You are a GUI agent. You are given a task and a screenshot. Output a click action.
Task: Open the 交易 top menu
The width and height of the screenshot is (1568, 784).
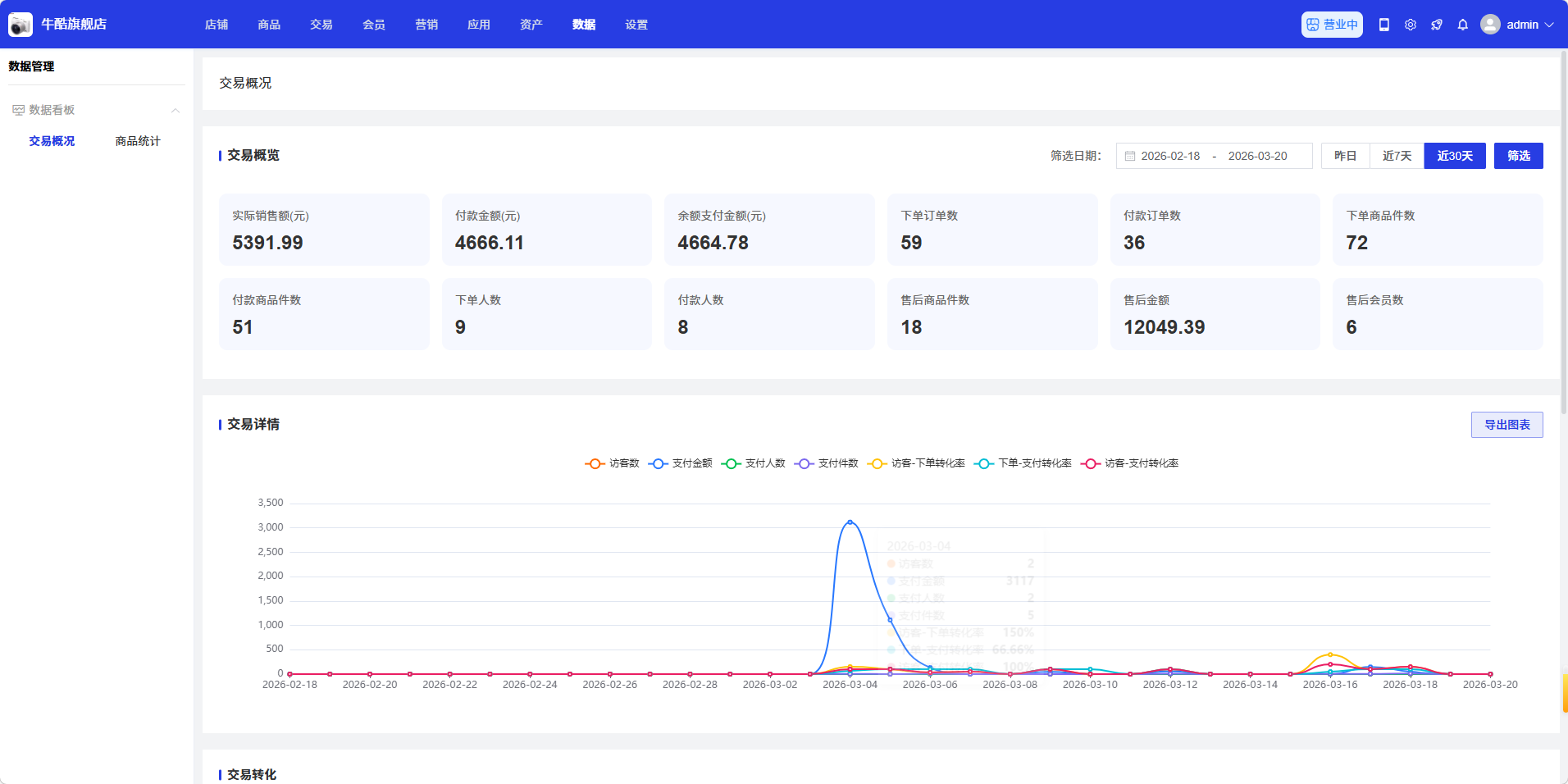click(x=321, y=25)
